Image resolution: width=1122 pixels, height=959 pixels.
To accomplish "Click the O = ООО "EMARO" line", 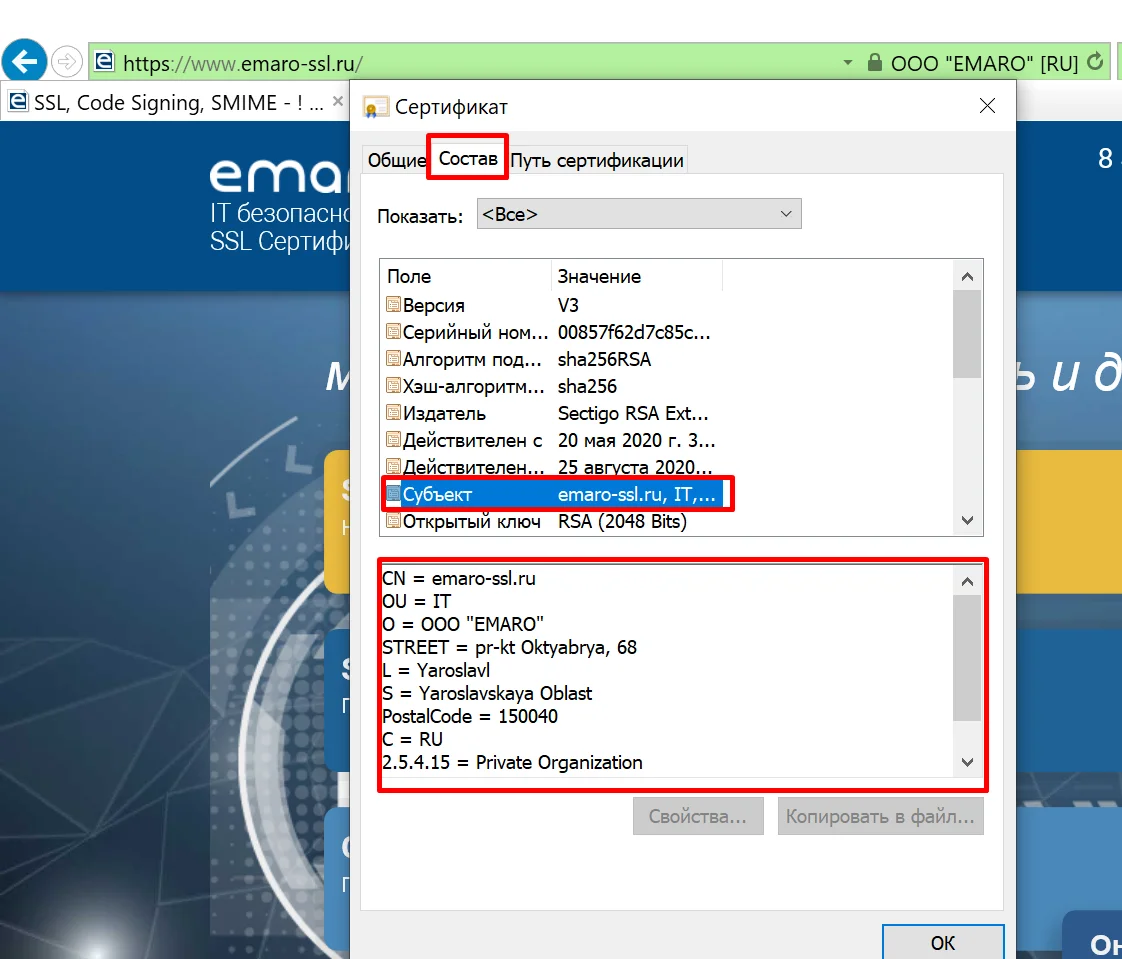I will (x=463, y=624).
